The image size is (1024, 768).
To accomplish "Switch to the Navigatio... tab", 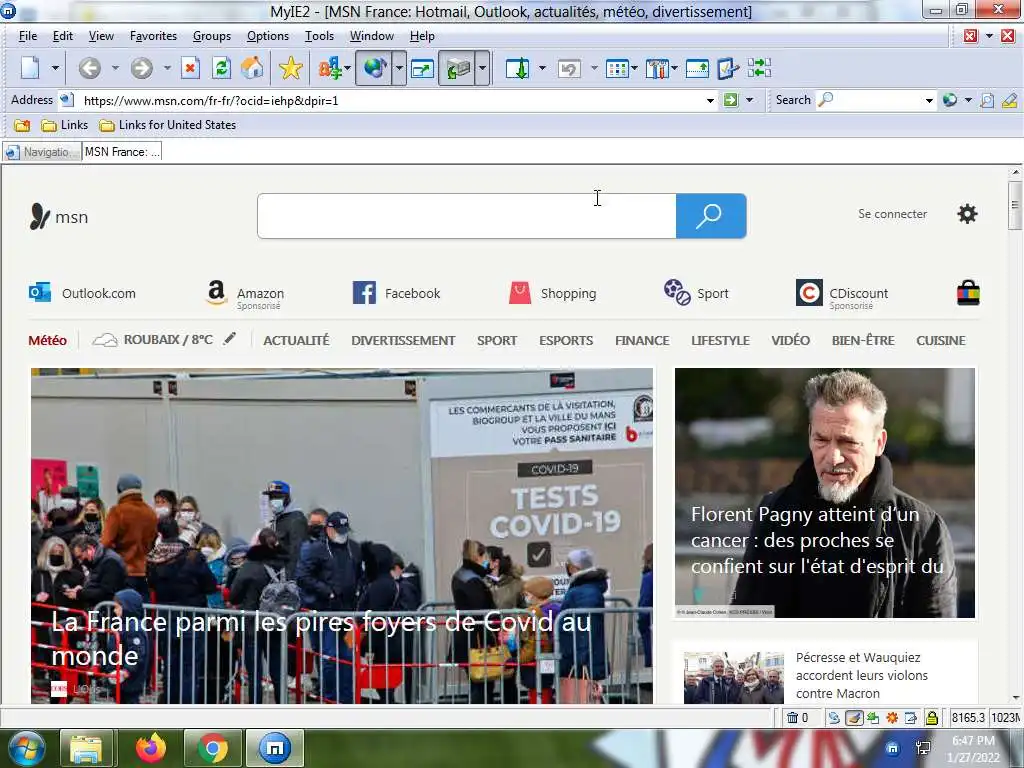I will point(42,152).
